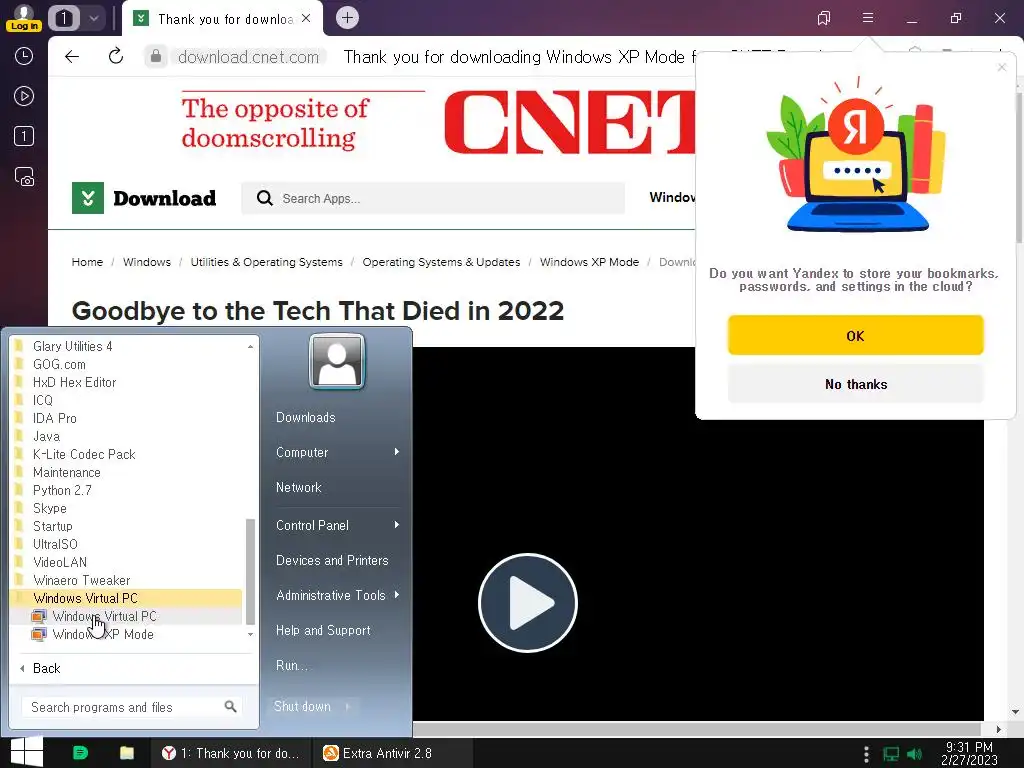Open the Run... dialog entry
Image resolution: width=1024 pixels, height=768 pixels.
tap(291, 665)
